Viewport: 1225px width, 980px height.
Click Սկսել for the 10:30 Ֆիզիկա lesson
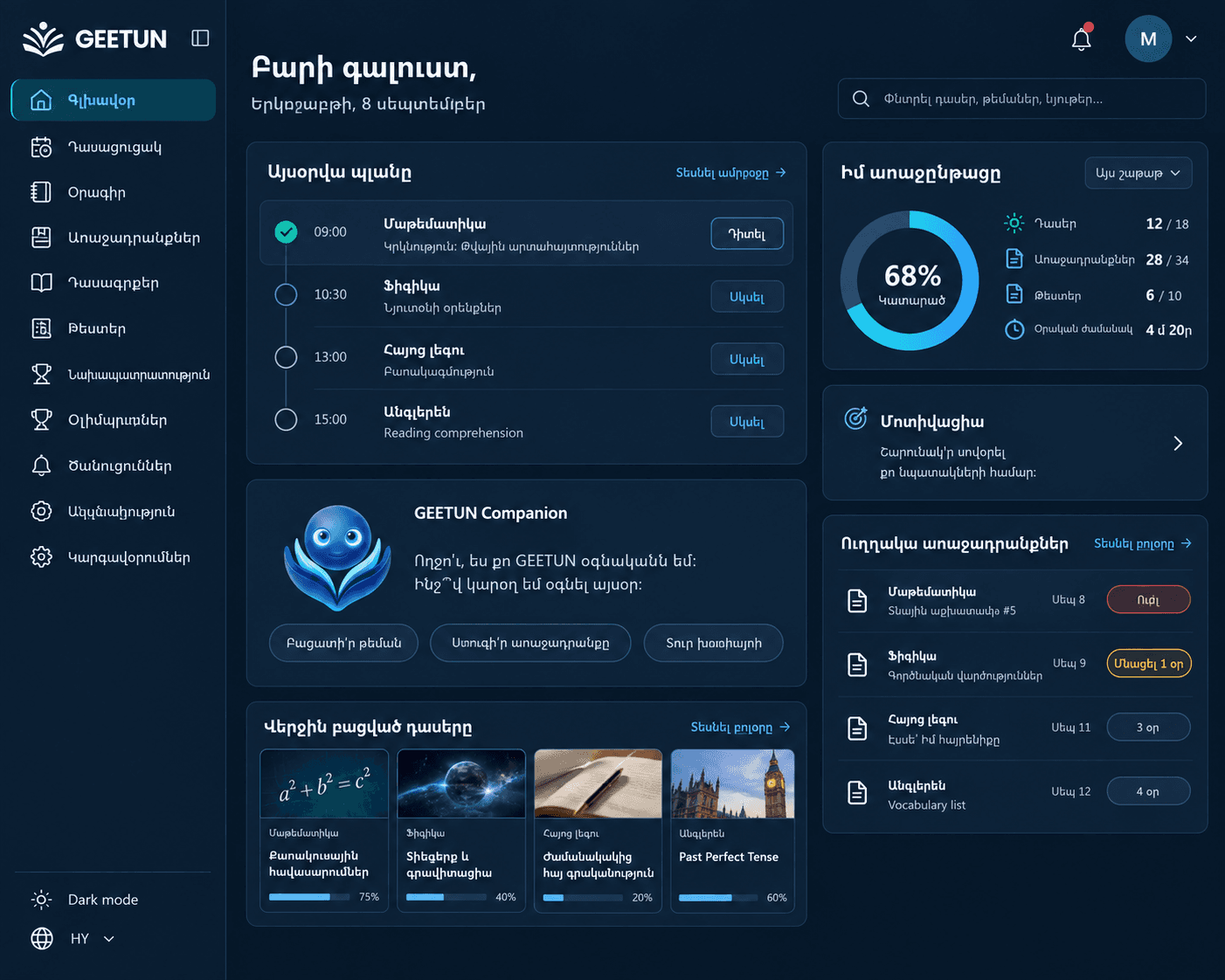click(747, 296)
